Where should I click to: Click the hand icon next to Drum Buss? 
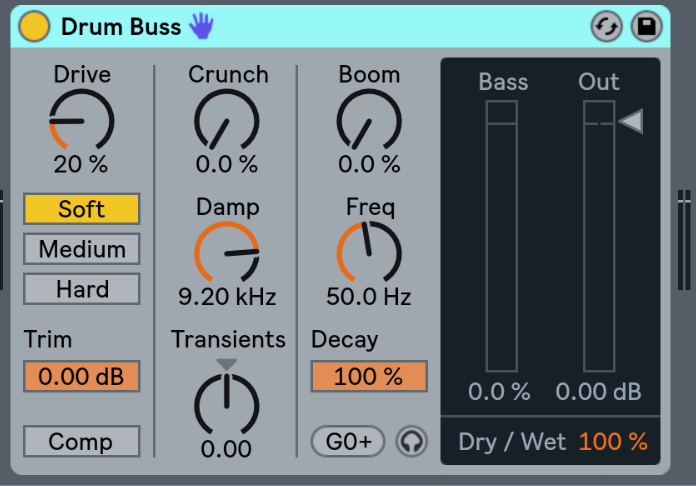coord(202,25)
